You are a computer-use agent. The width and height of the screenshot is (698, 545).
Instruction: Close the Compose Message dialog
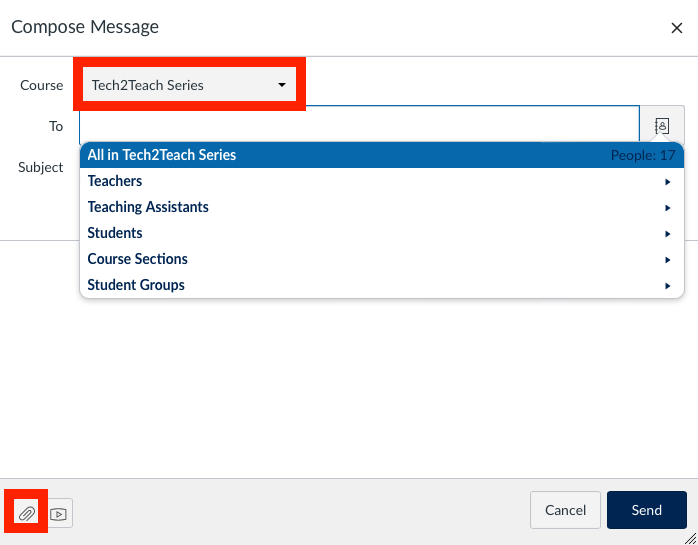(677, 28)
